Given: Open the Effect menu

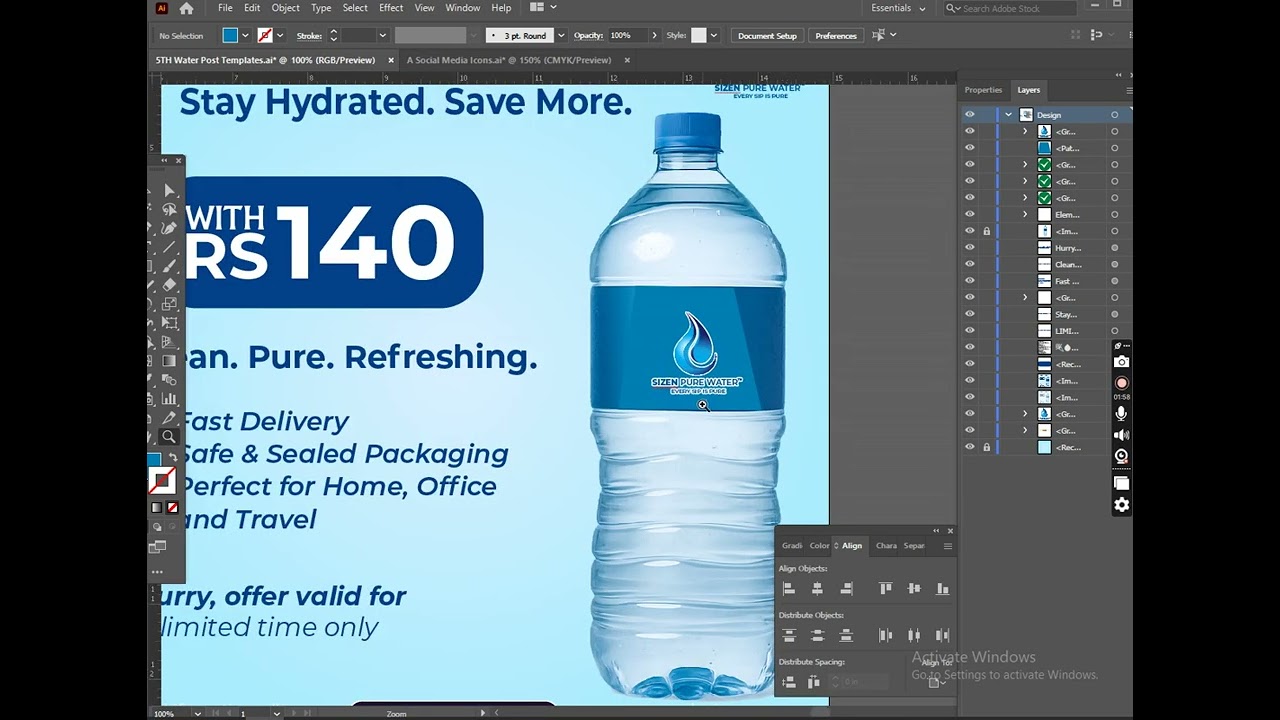Looking at the screenshot, I should (x=391, y=8).
